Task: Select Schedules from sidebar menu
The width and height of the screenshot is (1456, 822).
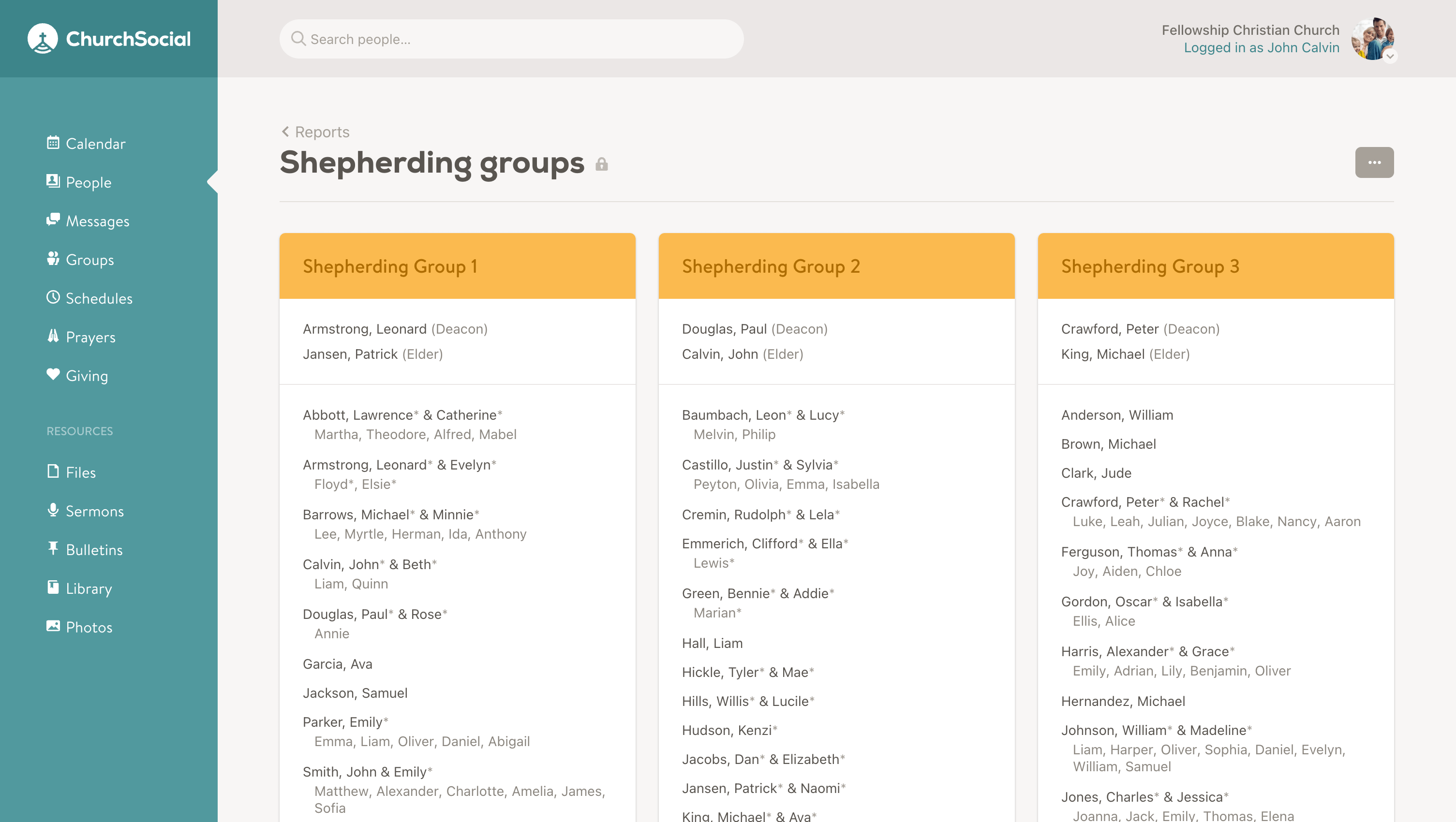Action: [x=99, y=298]
